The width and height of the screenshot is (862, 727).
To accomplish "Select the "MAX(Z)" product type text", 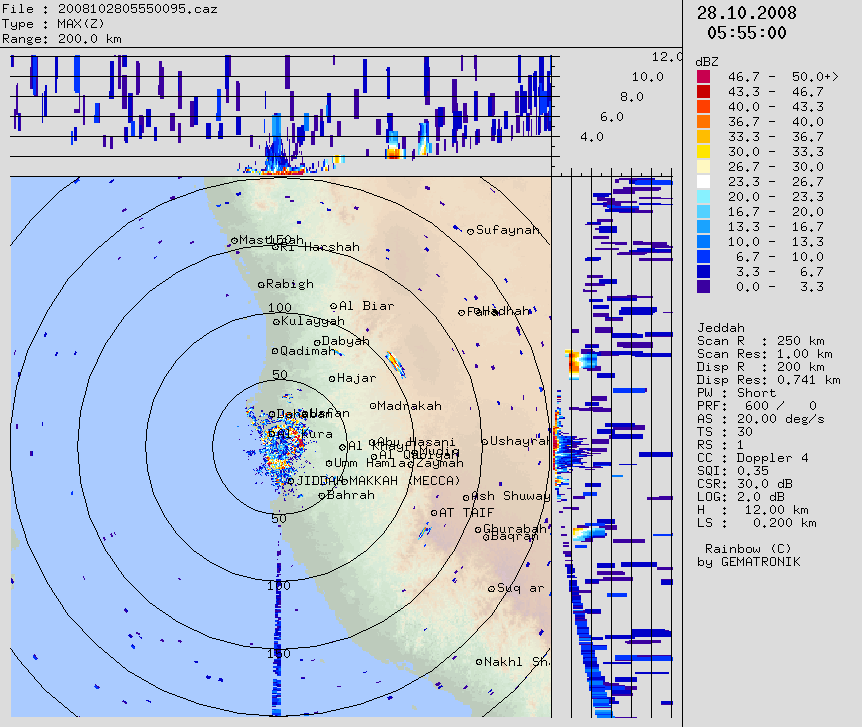I will [80, 24].
